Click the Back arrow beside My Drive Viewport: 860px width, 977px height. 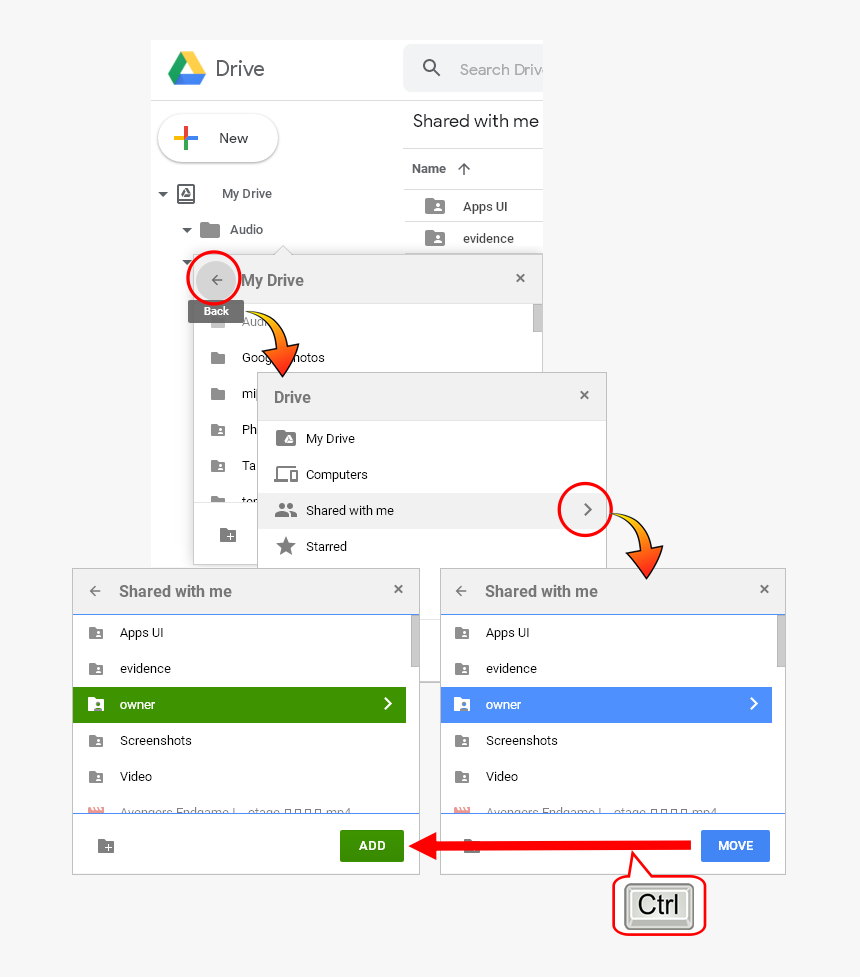pyautogui.click(x=216, y=280)
